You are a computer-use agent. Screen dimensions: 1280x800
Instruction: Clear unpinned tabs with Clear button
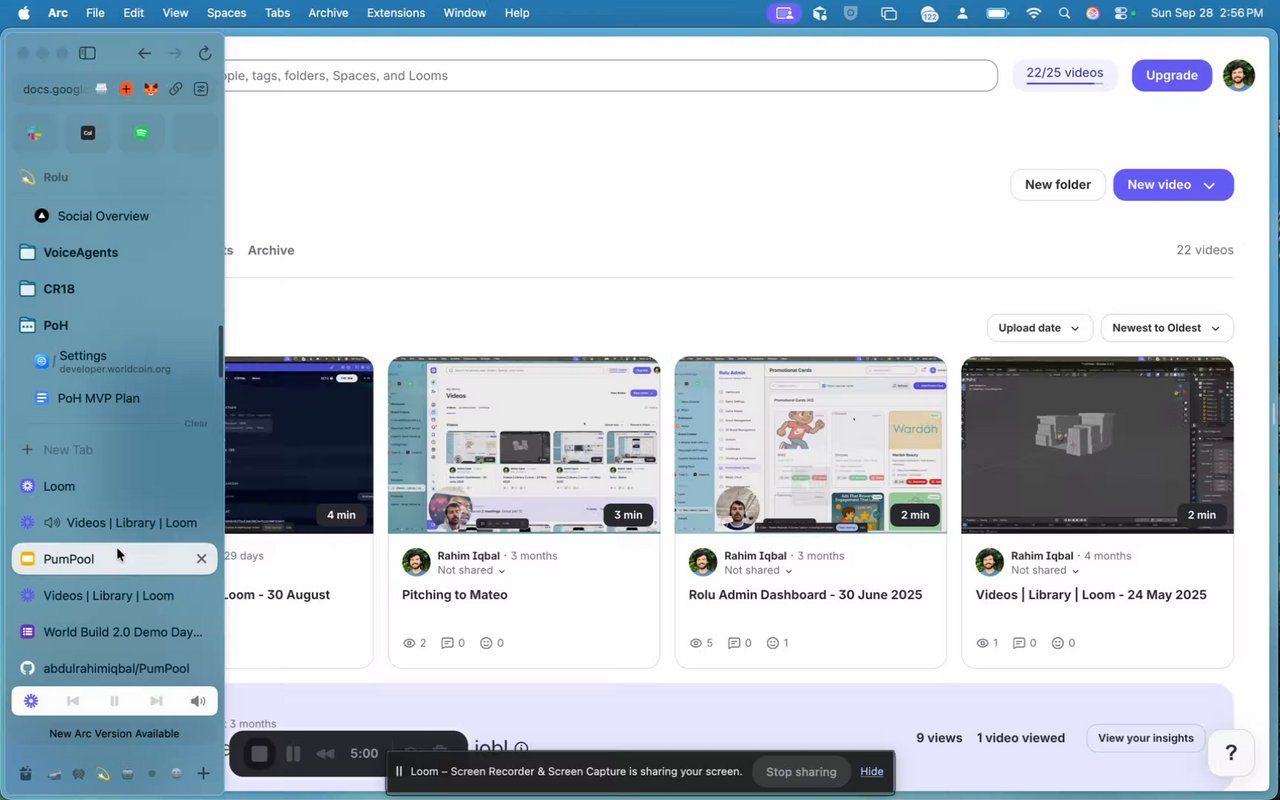coord(196,423)
